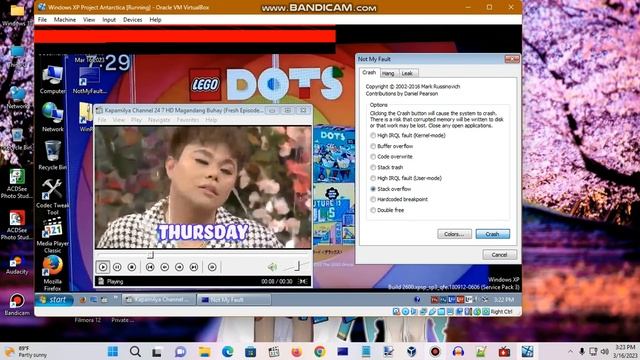Image resolution: width=640 pixels, height=360 pixels.
Task: Open Machine menu in VirtualBox window
Action: coord(65,20)
